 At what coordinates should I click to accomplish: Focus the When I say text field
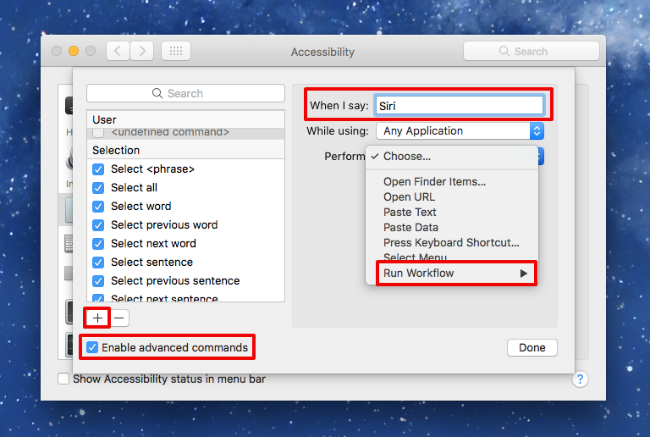click(x=459, y=106)
